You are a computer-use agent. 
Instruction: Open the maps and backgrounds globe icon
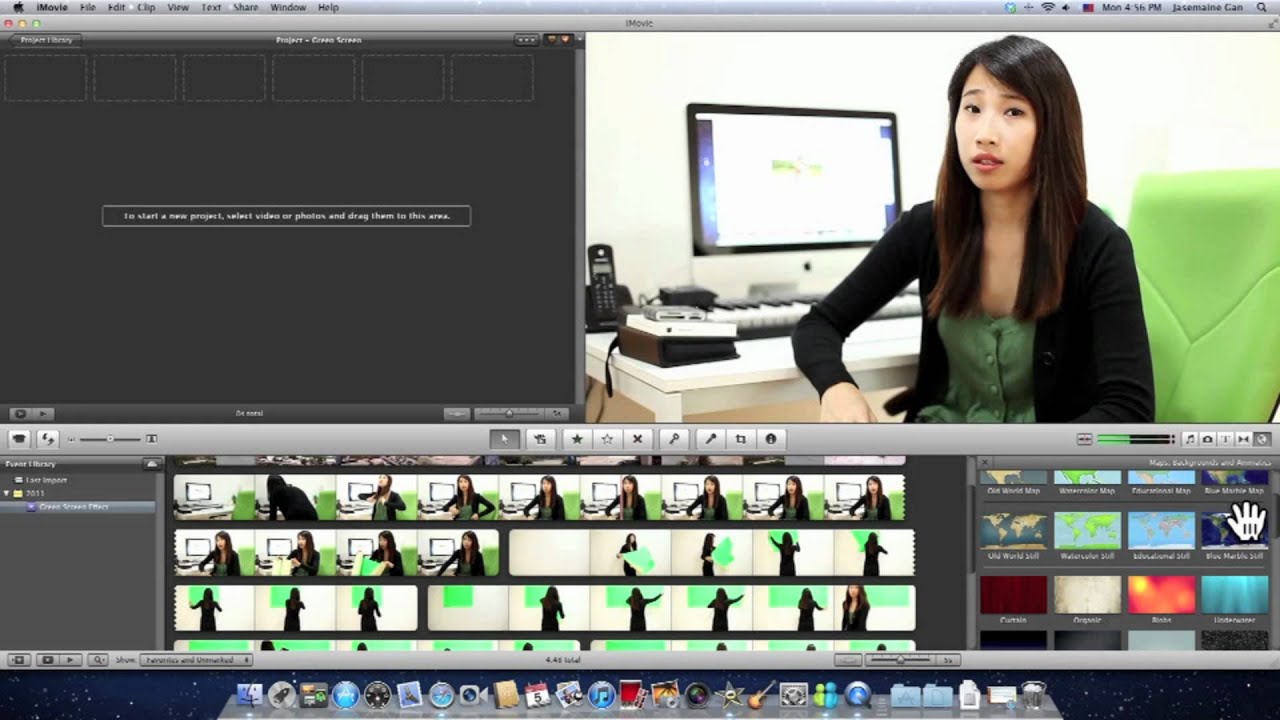[x=1262, y=439]
